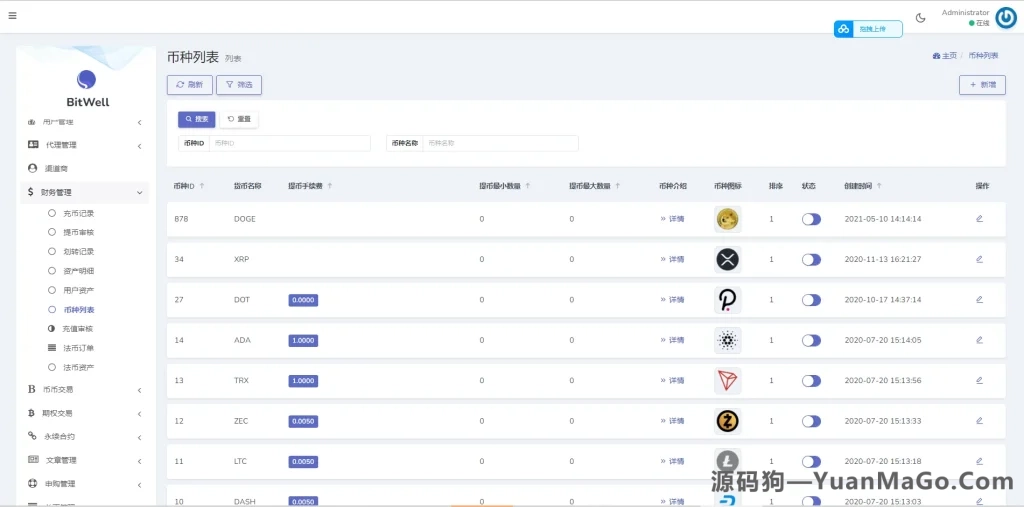Click the TRX coin icon thumbnail

728,381
